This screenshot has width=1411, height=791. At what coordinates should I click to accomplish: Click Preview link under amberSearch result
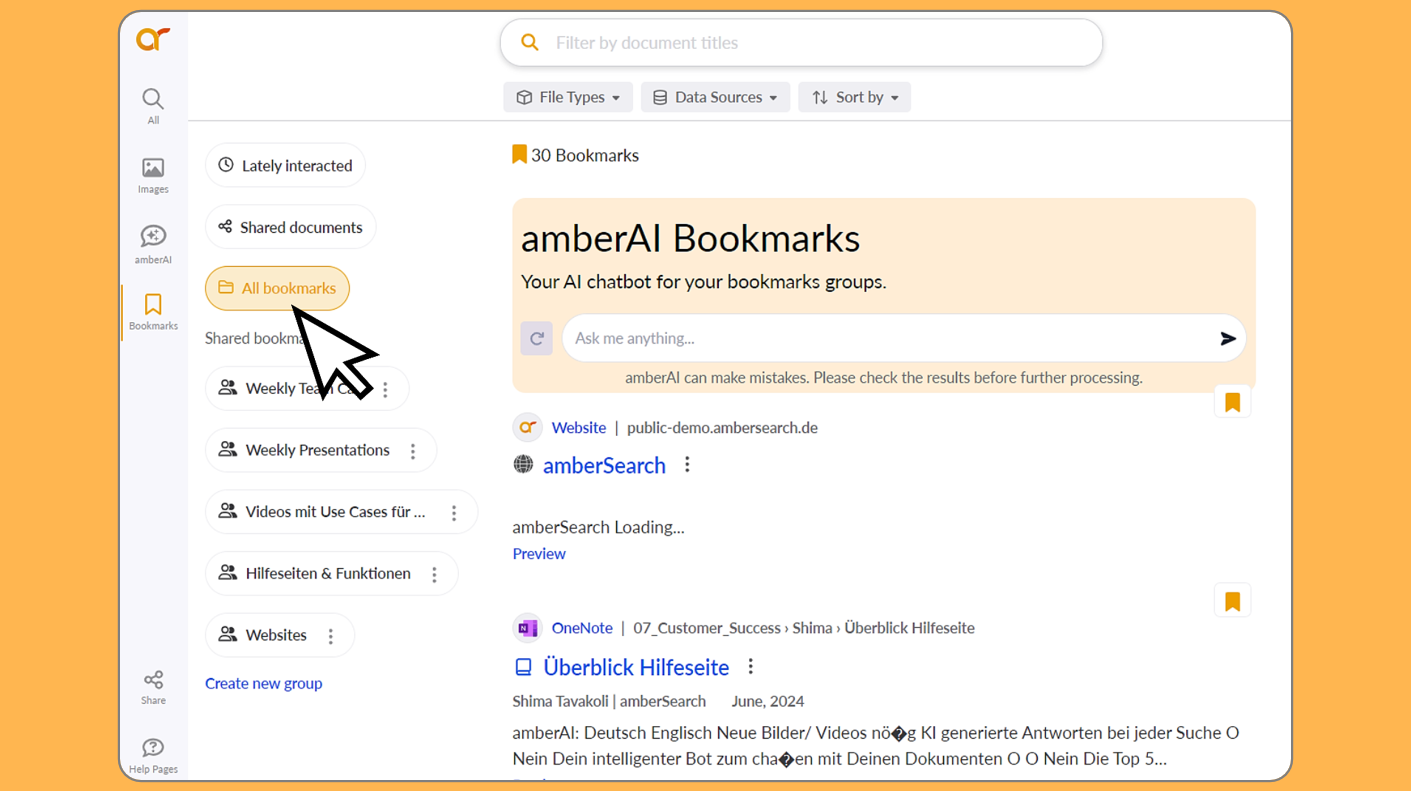(539, 553)
